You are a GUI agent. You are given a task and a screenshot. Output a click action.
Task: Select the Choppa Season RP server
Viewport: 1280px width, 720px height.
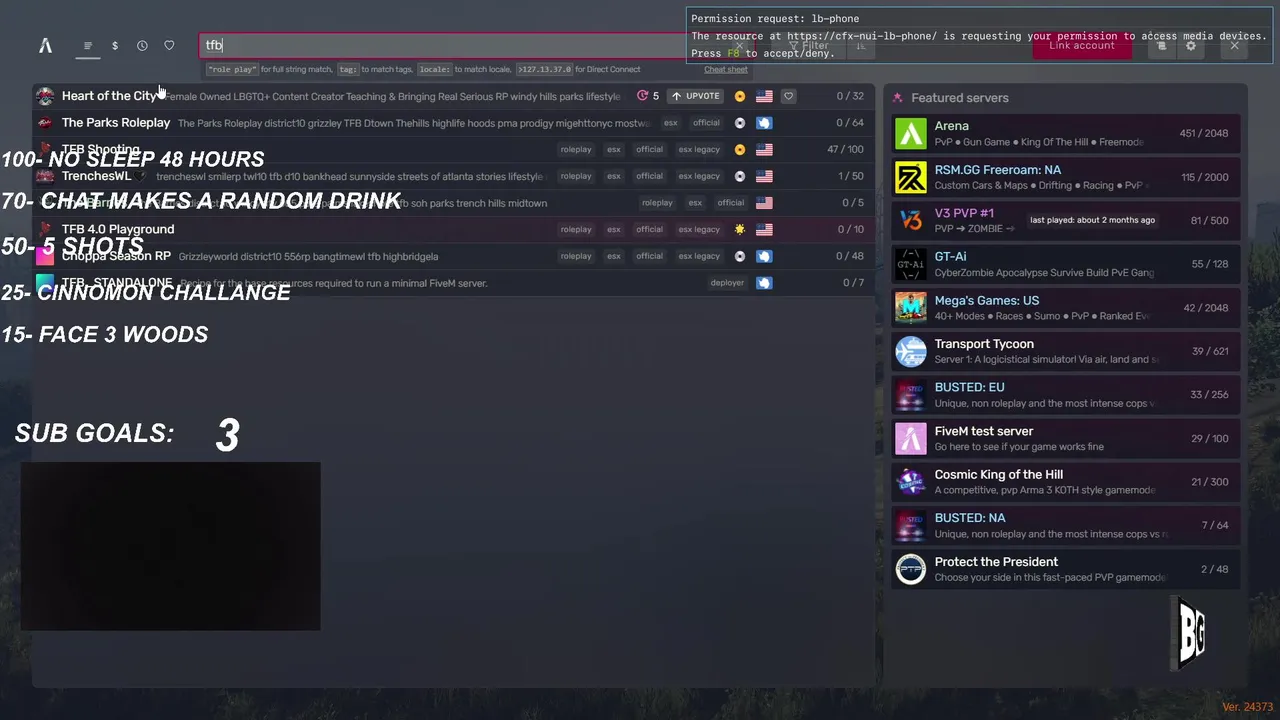pyautogui.click(x=453, y=256)
